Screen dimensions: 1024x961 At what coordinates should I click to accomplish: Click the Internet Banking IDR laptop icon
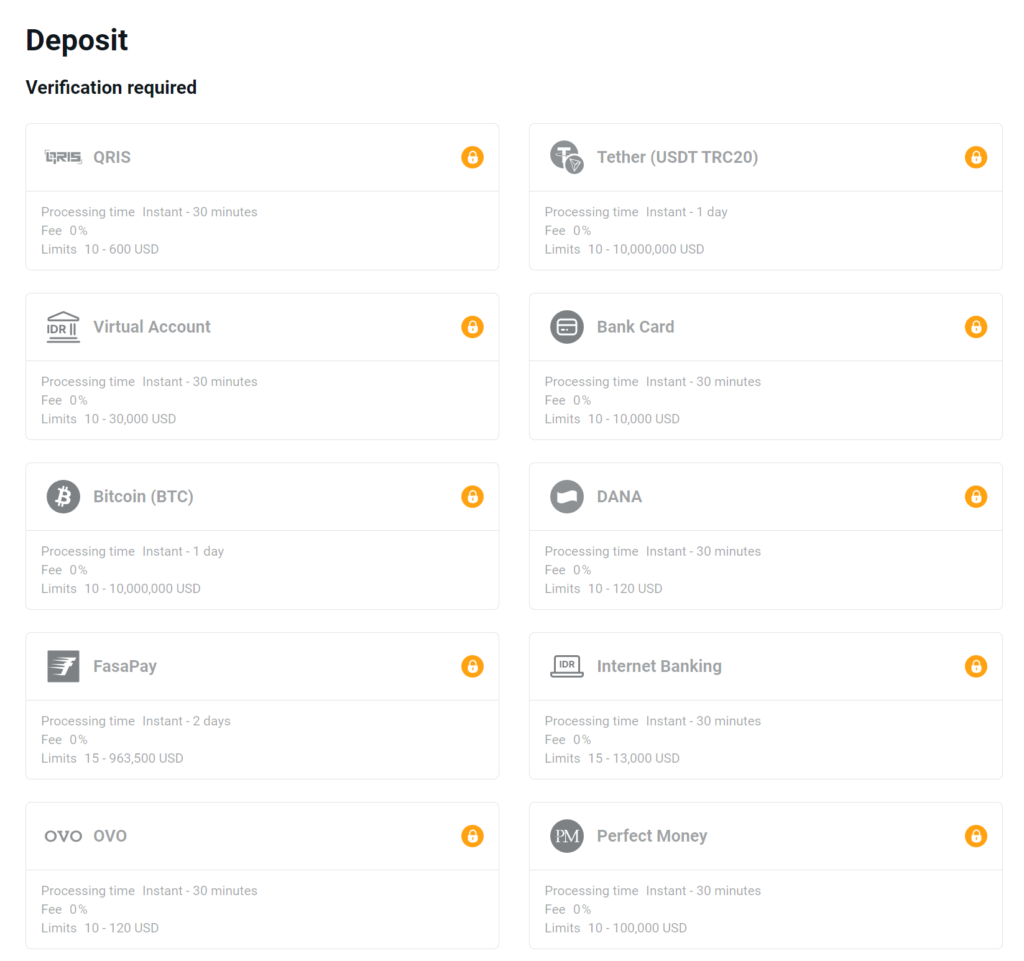pyautogui.click(x=567, y=667)
